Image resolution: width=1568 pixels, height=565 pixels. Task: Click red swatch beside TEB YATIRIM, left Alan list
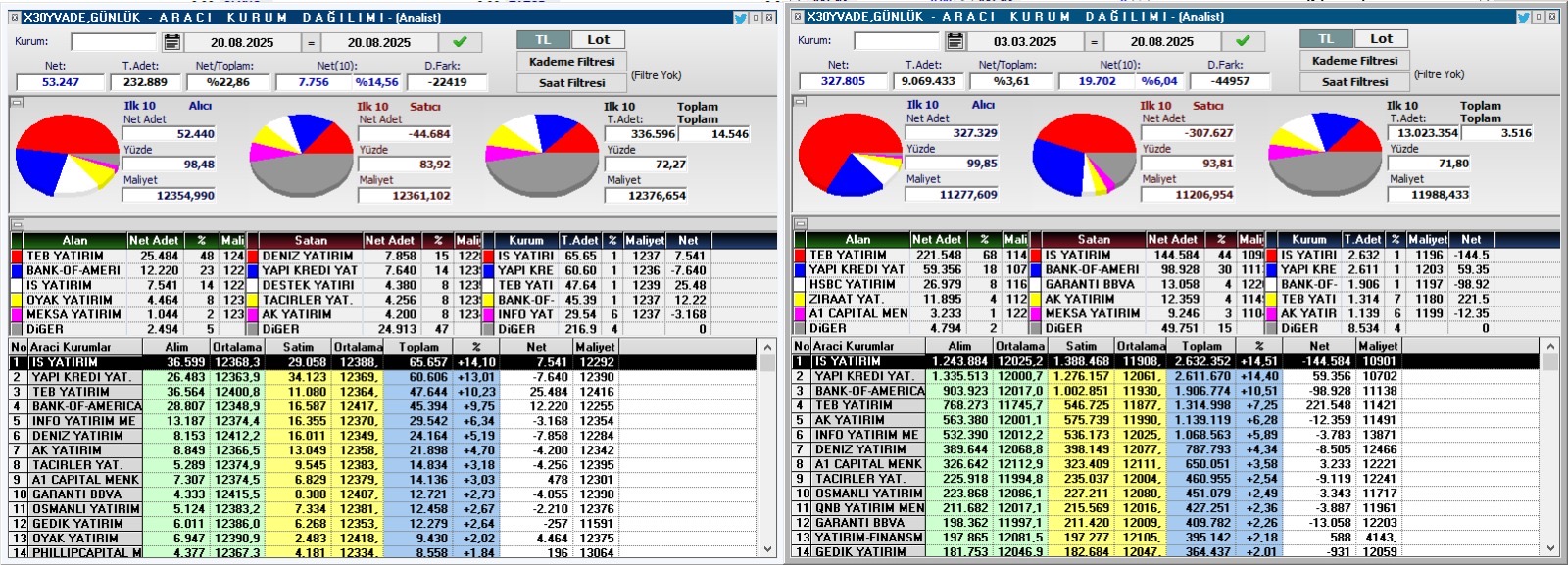coord(17,256)
